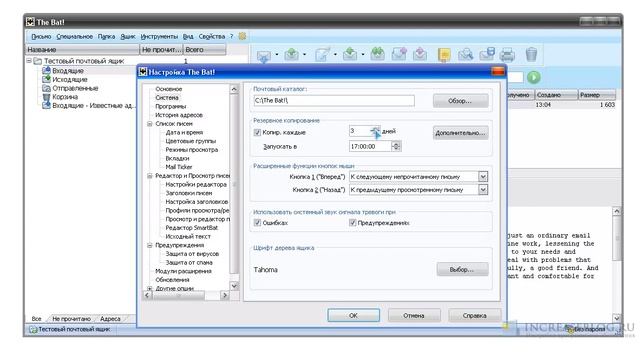Toggle the Копир. каждые checkbox
This screenshot has width=640, height=360.
[257, 132]
